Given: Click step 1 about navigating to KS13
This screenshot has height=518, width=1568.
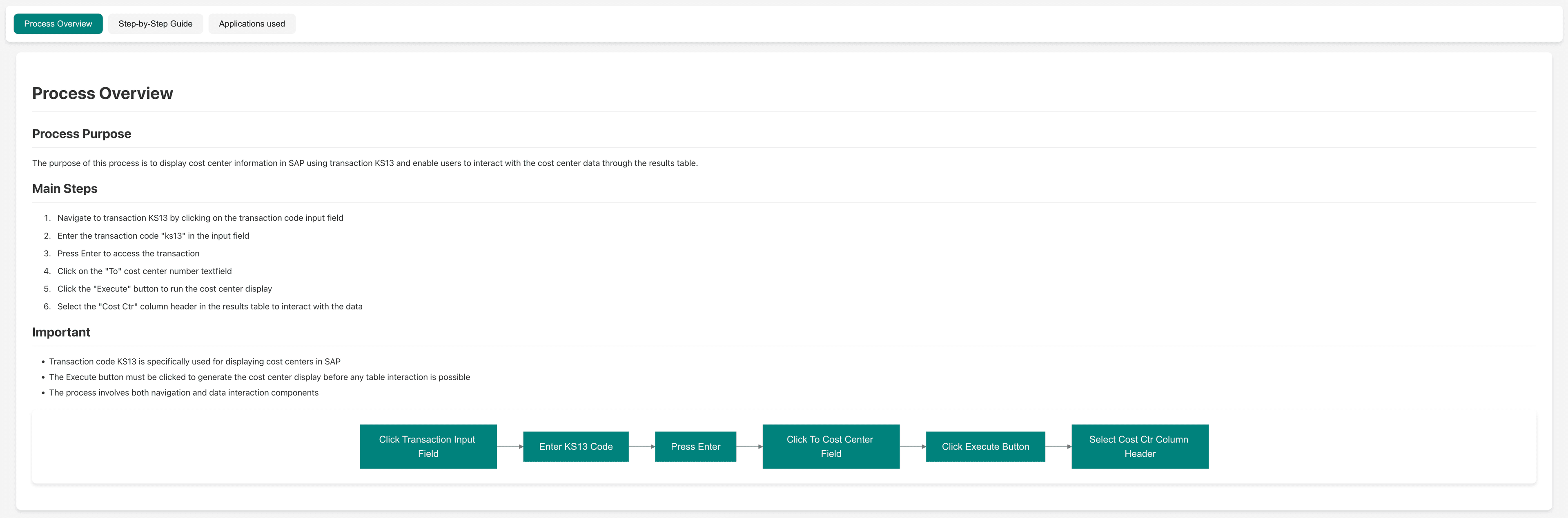Looking at the screenshot, I should (200, 218).
